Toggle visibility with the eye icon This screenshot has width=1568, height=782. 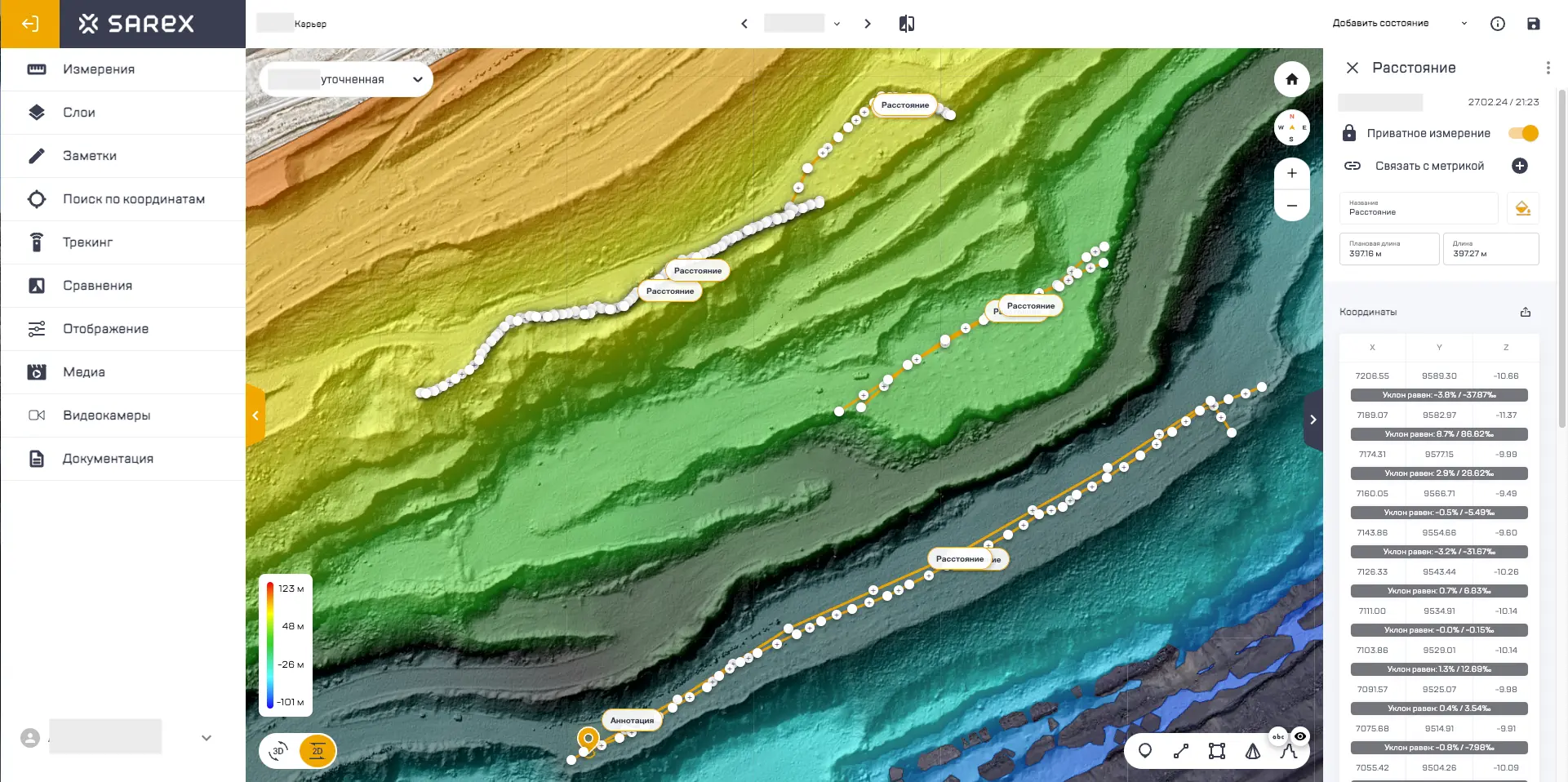pos(1300,736)
